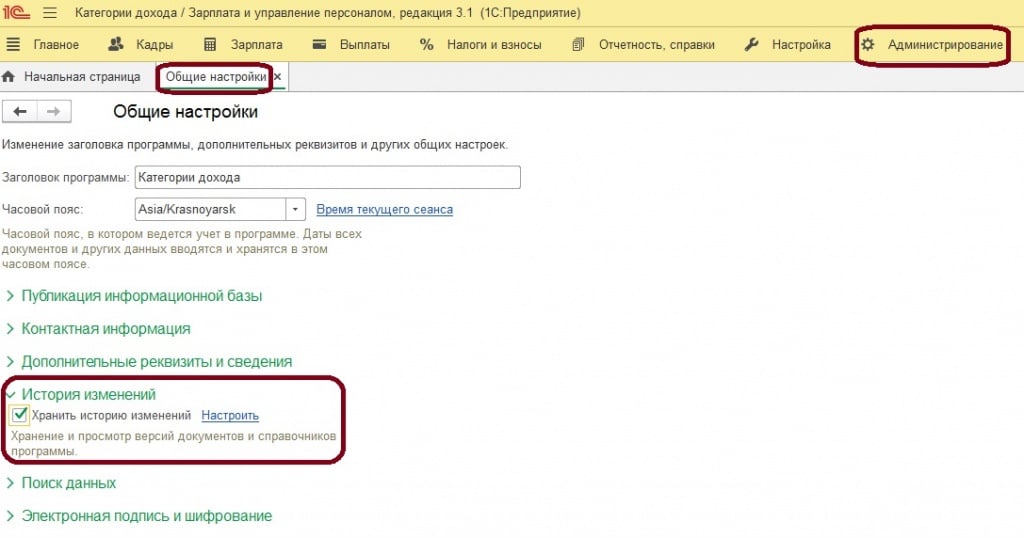This screenshot has width=1024, height=538.
Task: Click the Настроить link for change history
Action: tap(230, 416)
